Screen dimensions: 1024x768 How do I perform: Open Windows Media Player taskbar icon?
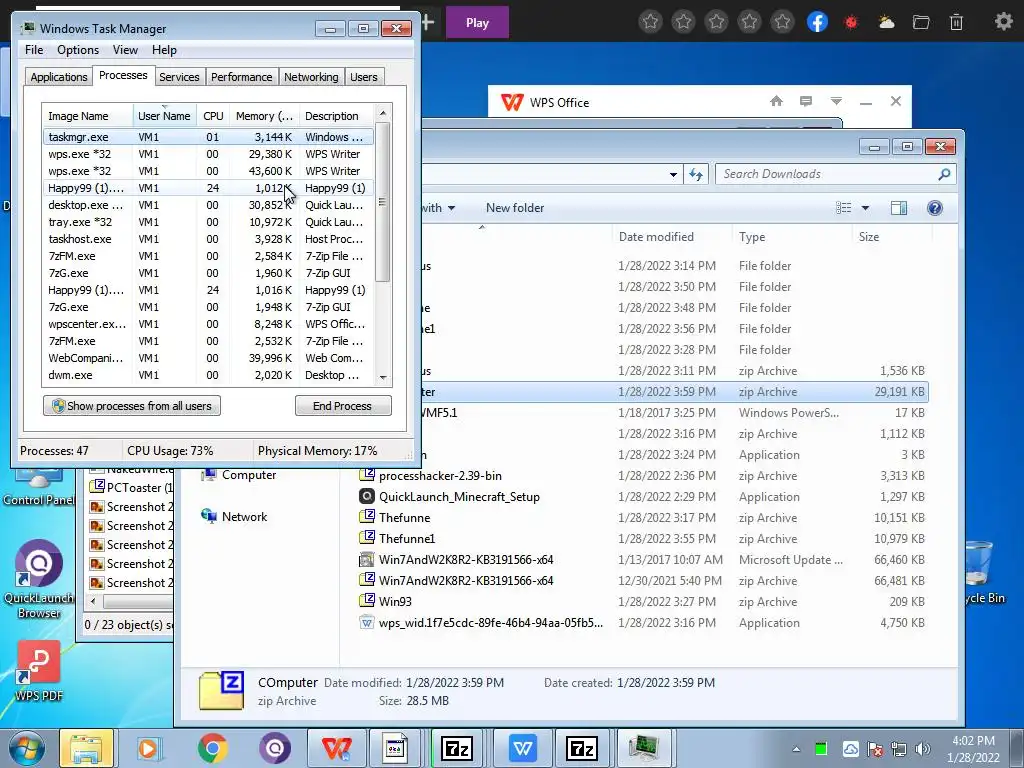click(x=149, y=748)
